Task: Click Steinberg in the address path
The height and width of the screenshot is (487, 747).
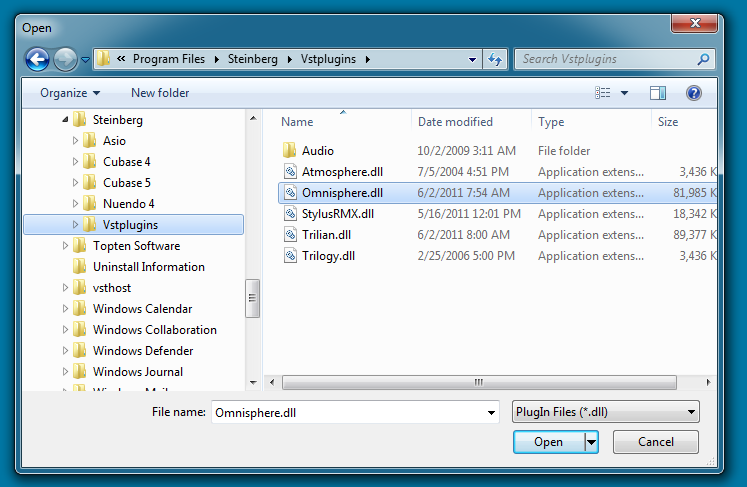Action: tap(252, 59)
